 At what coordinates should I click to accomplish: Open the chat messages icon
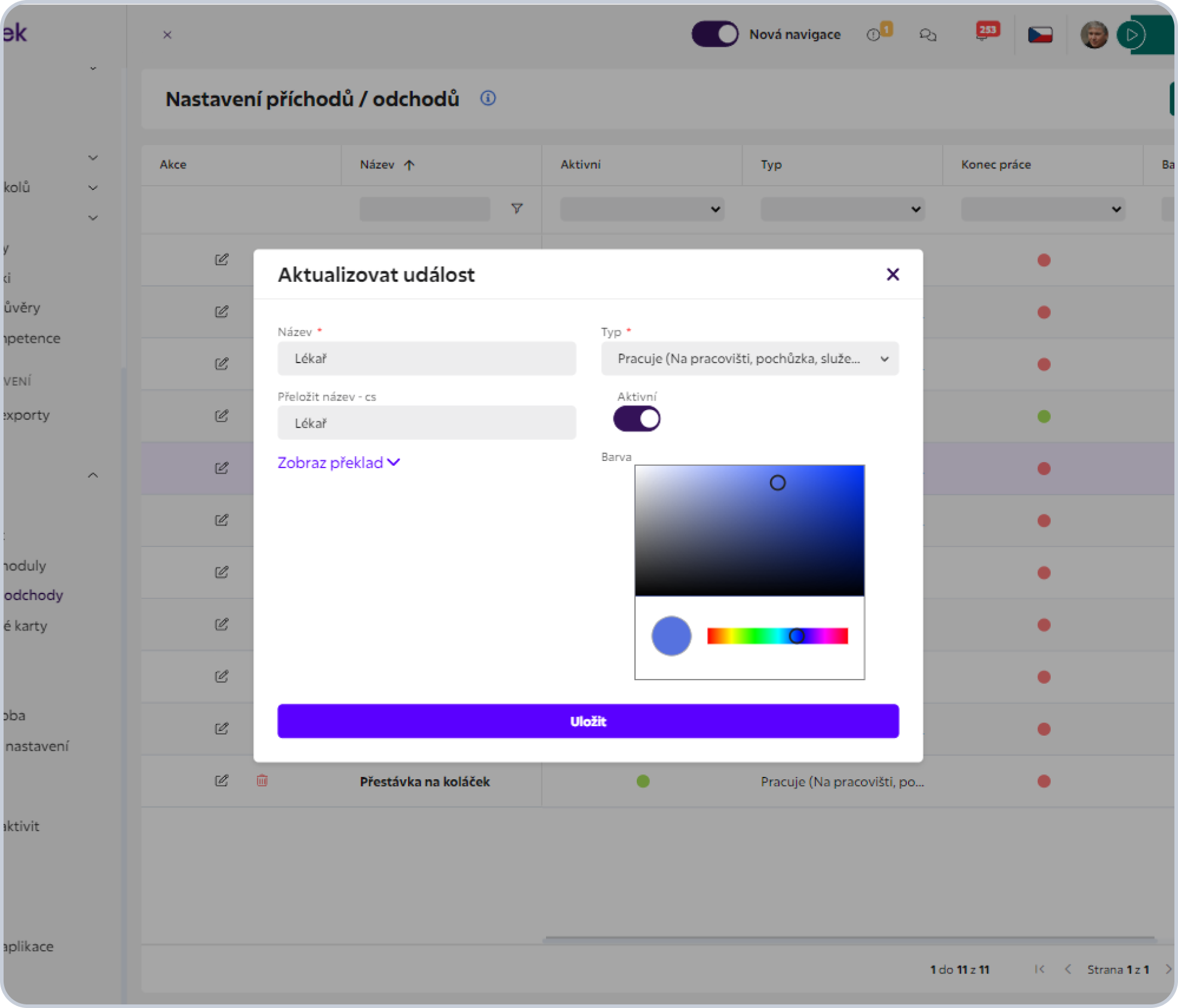pos(928,35)
